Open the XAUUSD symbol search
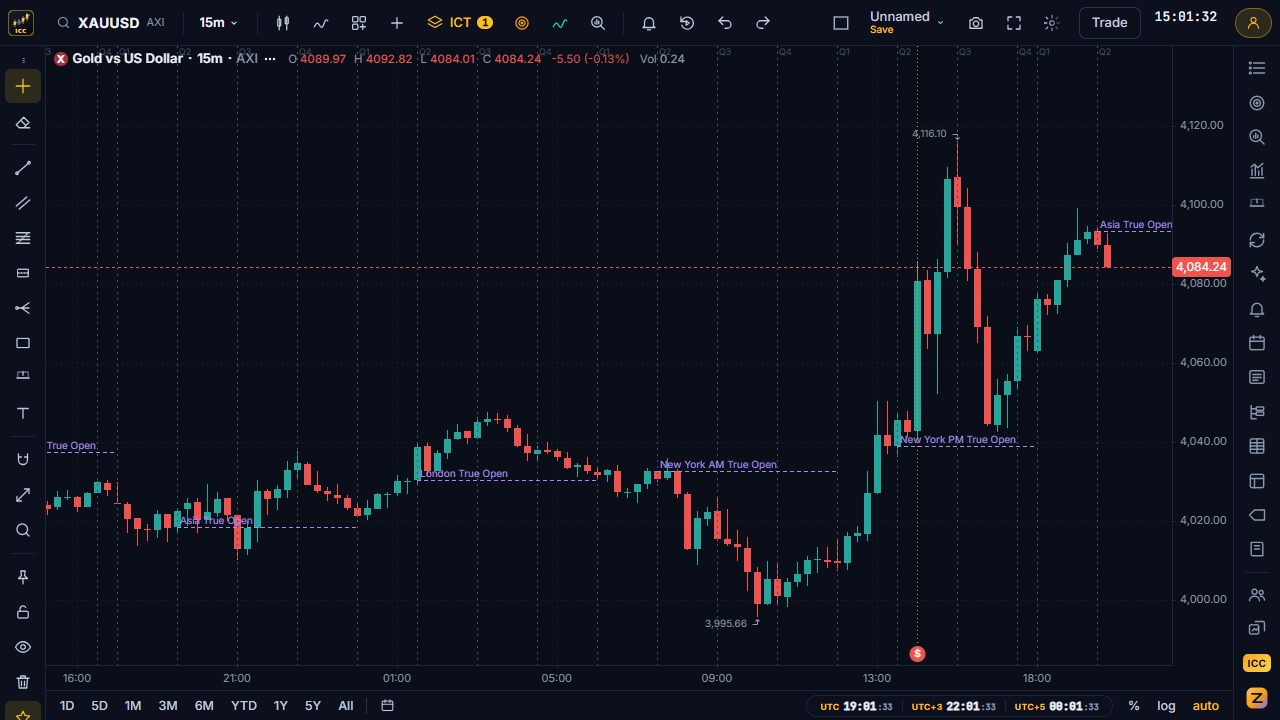Image resolution: width=1280 pixels, height=720 pixels. click(111, 22)
